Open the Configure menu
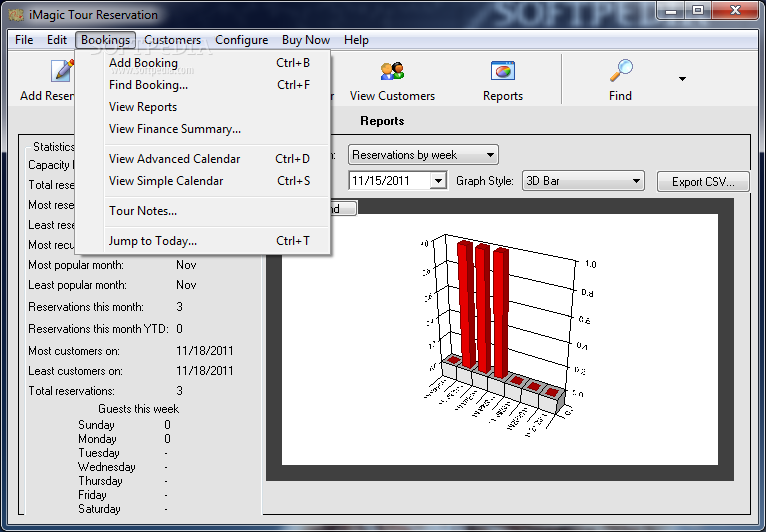This screenshot has width=766, height=532. (241, 40)
